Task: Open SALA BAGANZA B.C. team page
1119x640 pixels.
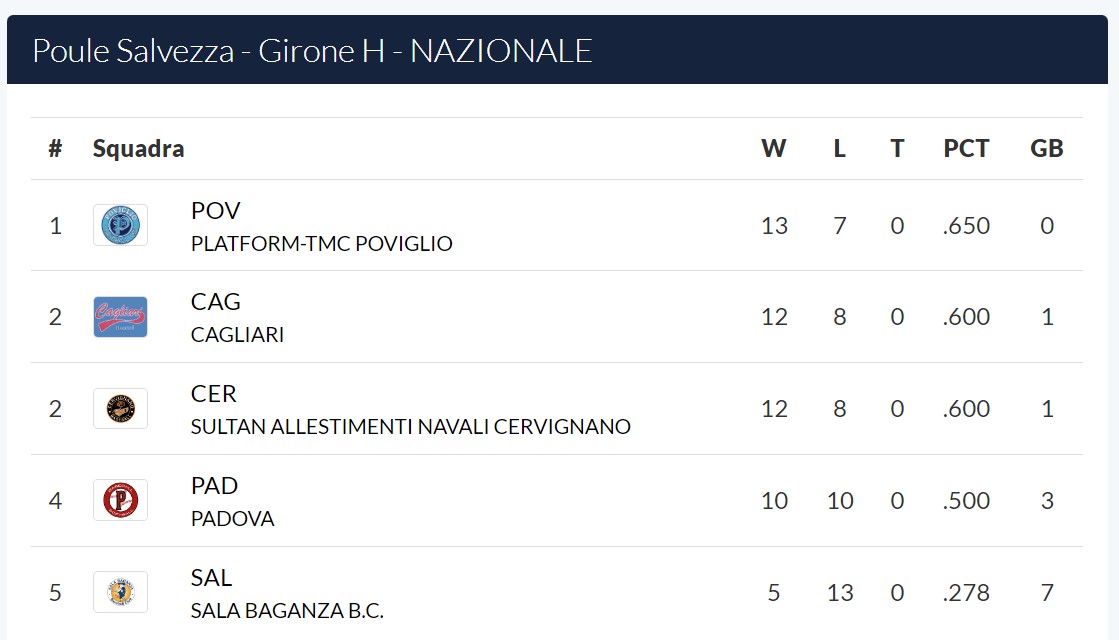Action: (287, 611)
